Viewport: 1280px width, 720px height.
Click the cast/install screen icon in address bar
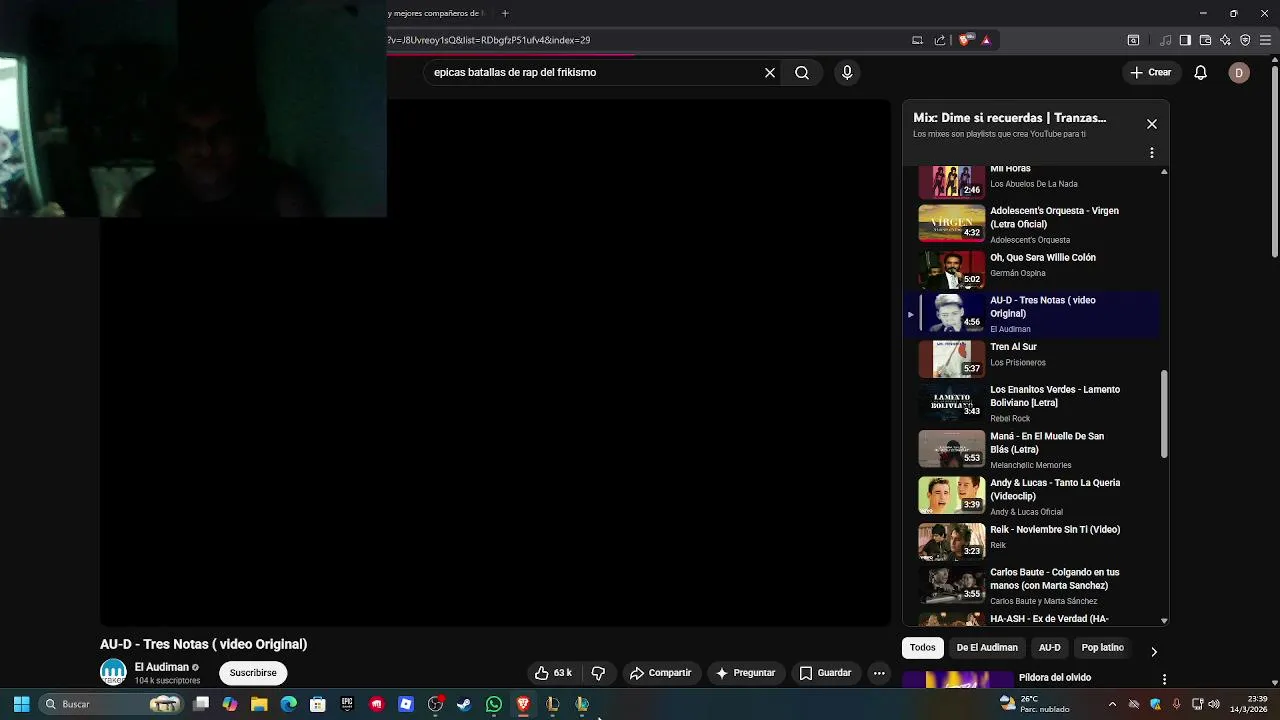(917, 40)
